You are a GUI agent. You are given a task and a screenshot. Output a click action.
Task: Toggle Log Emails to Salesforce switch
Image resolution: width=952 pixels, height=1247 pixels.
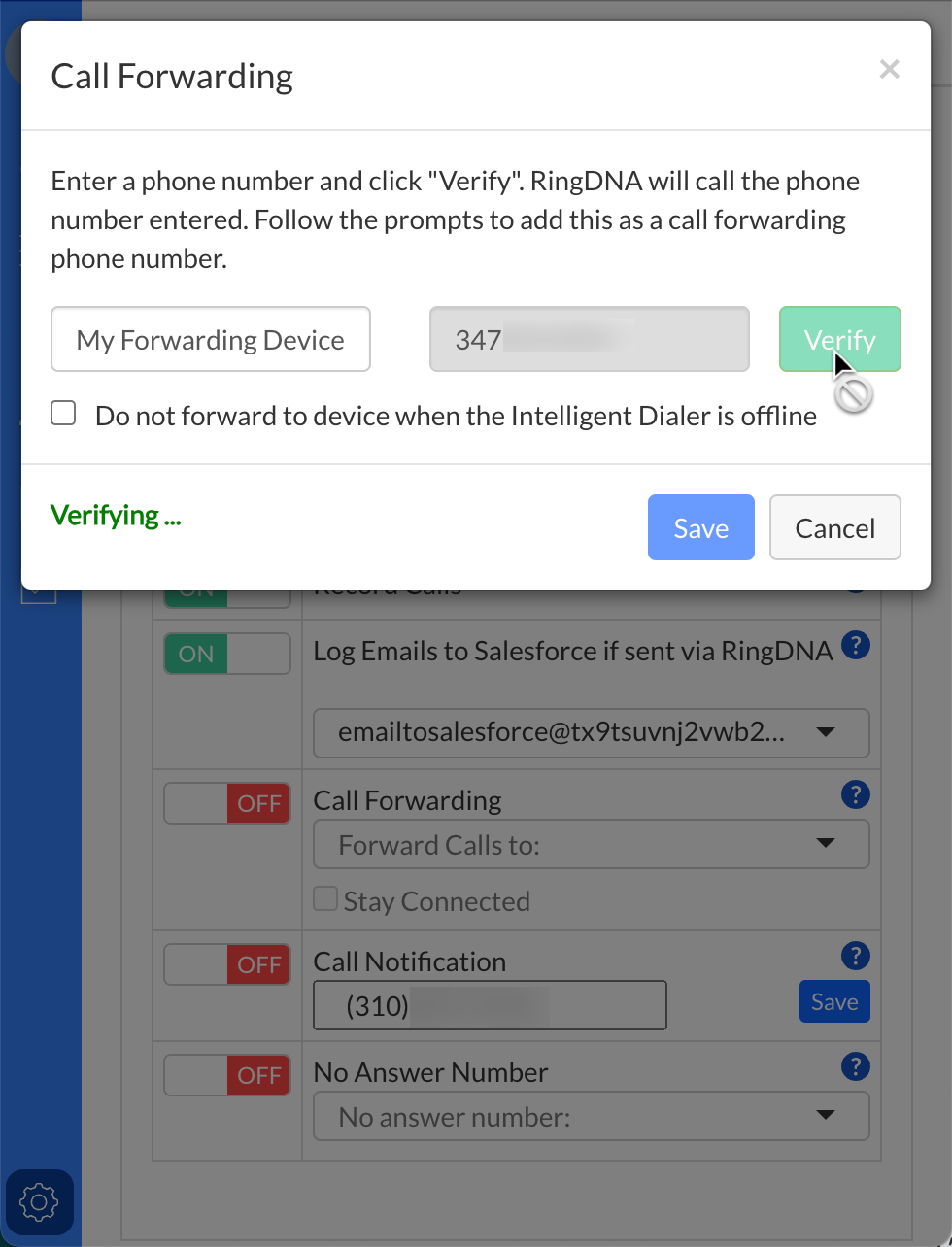[x=227, y=654]
